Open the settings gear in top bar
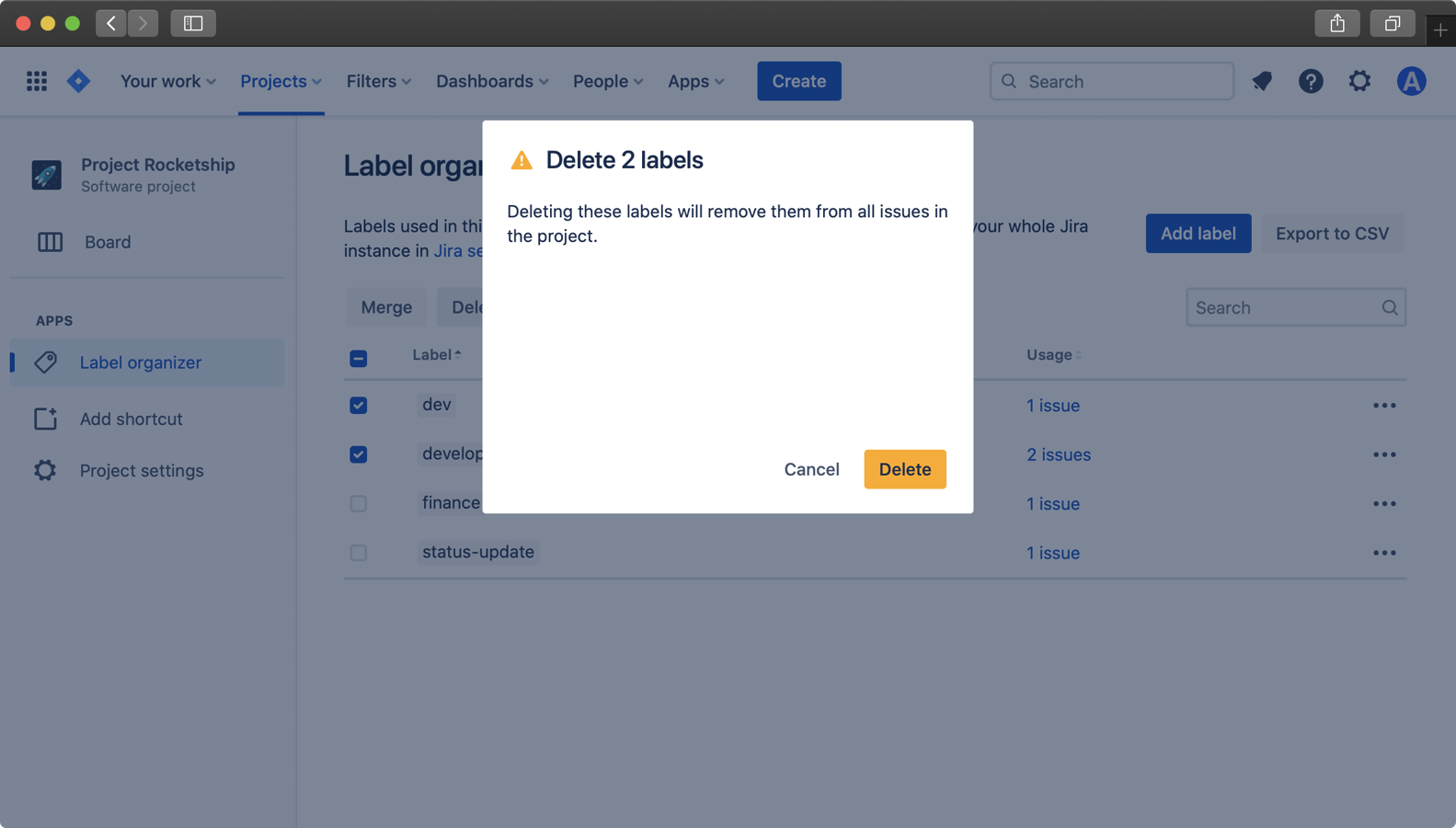 click(1359, 81)
